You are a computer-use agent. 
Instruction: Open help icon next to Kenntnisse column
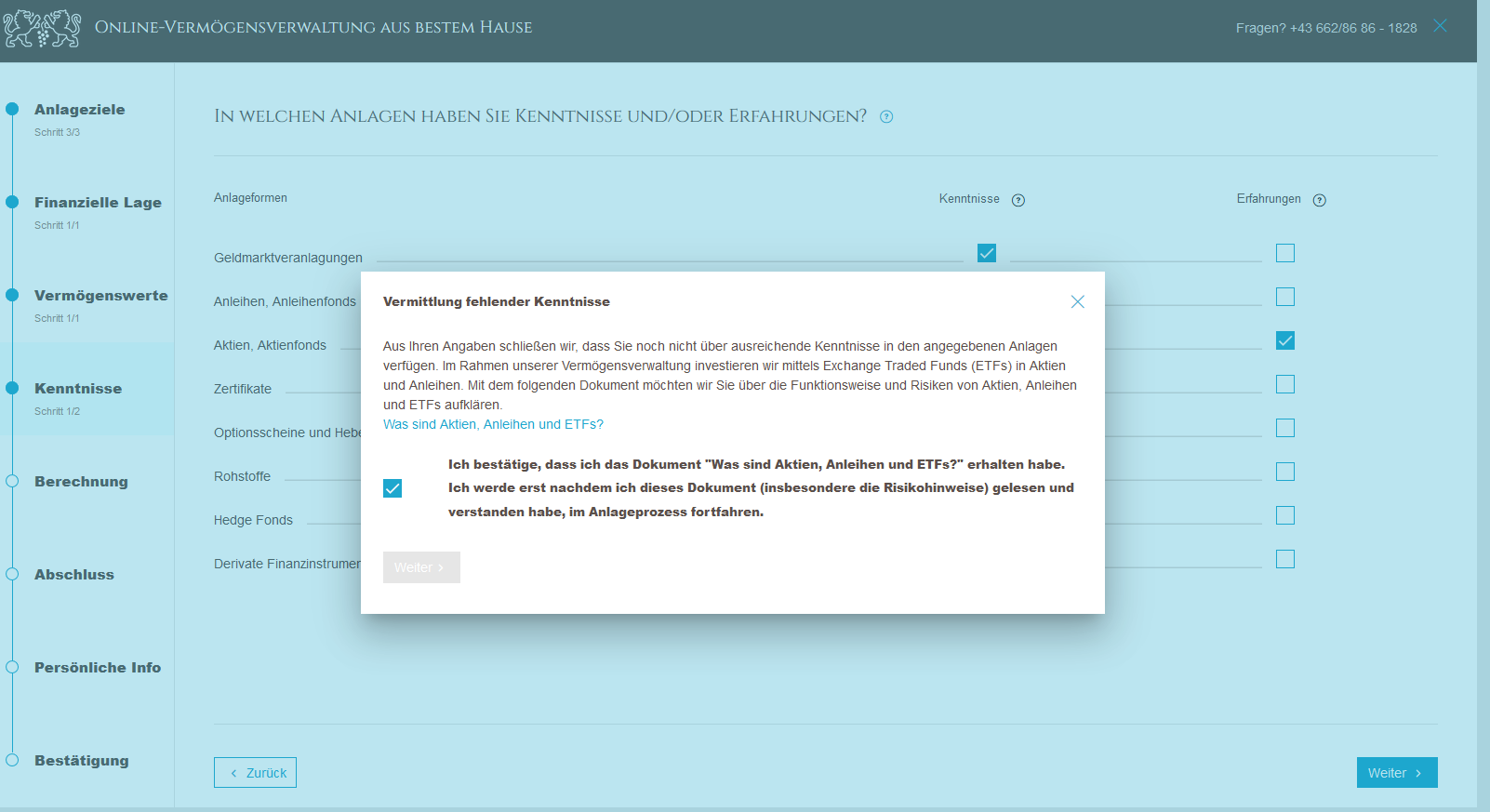[1018, 200]
